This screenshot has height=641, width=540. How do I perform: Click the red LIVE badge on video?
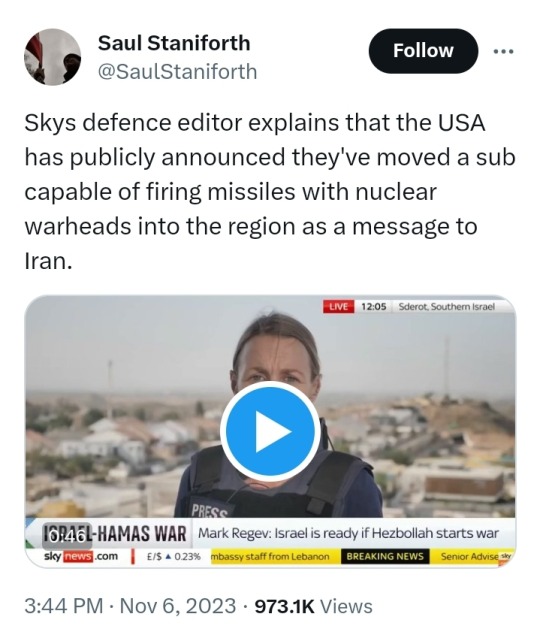coord(338,307)
